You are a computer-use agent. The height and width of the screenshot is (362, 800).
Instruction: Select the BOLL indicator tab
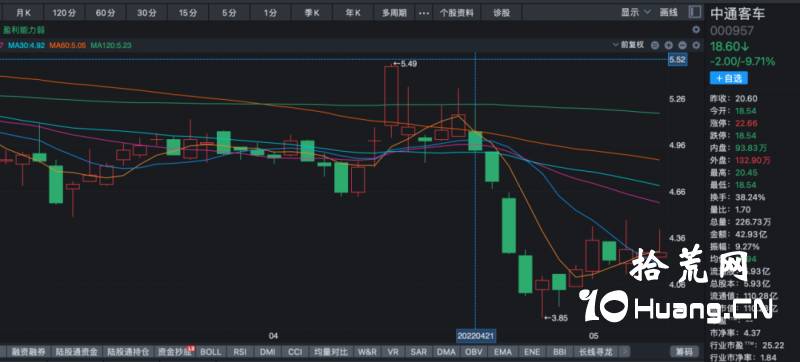tap(211, 352)
